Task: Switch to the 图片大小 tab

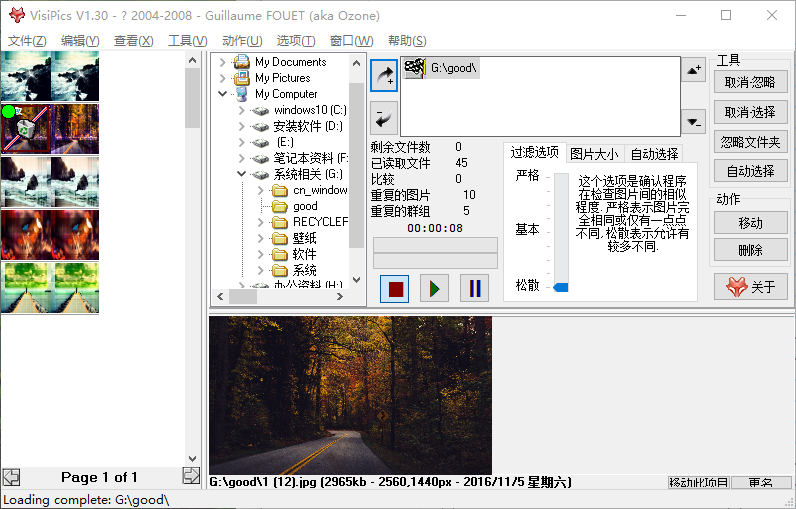Action: click(x=595, y=154)
